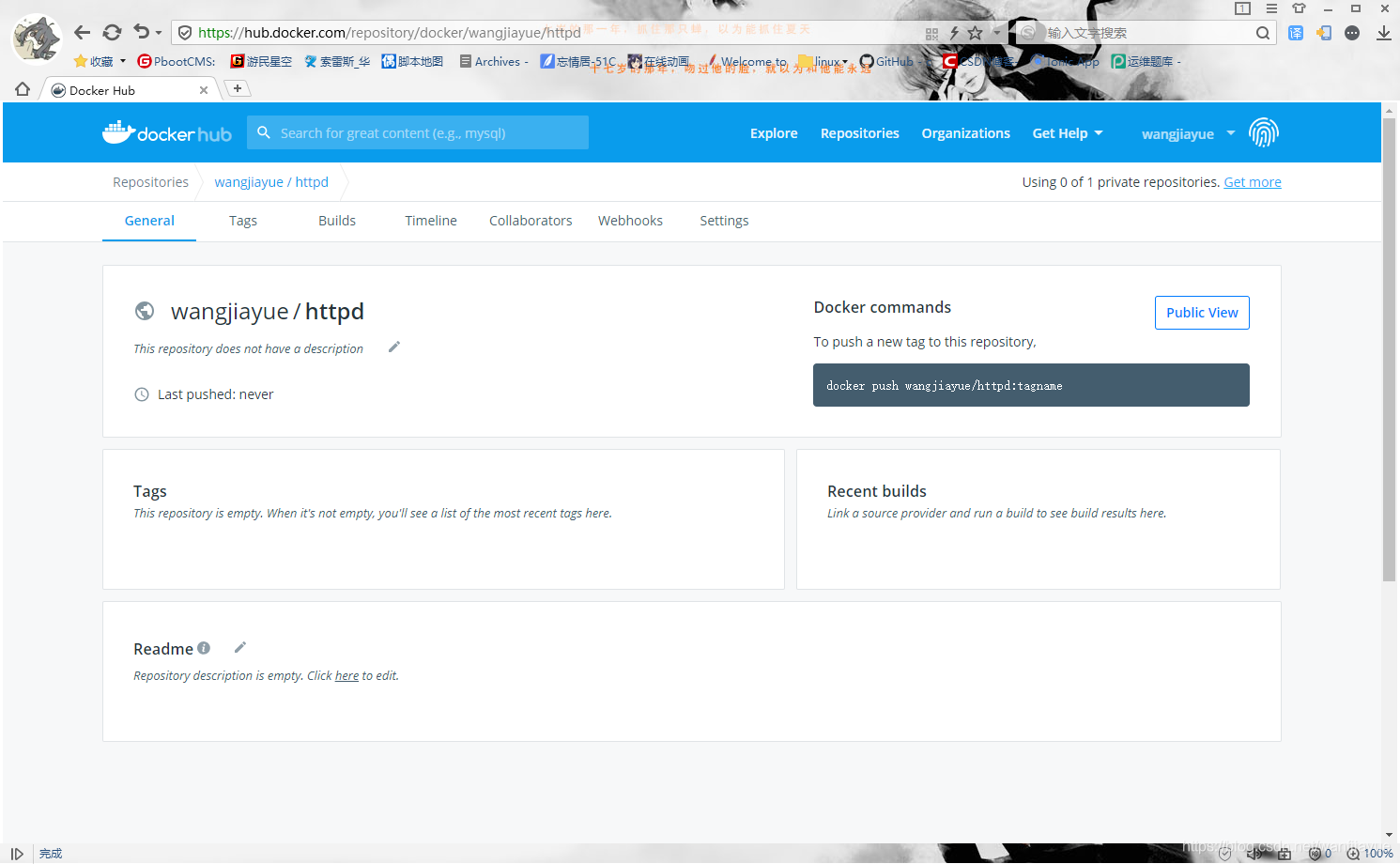Screen dimensions: 1400x864
Task: Click the zoom 100% status indicator
Action: (1370, 854)
